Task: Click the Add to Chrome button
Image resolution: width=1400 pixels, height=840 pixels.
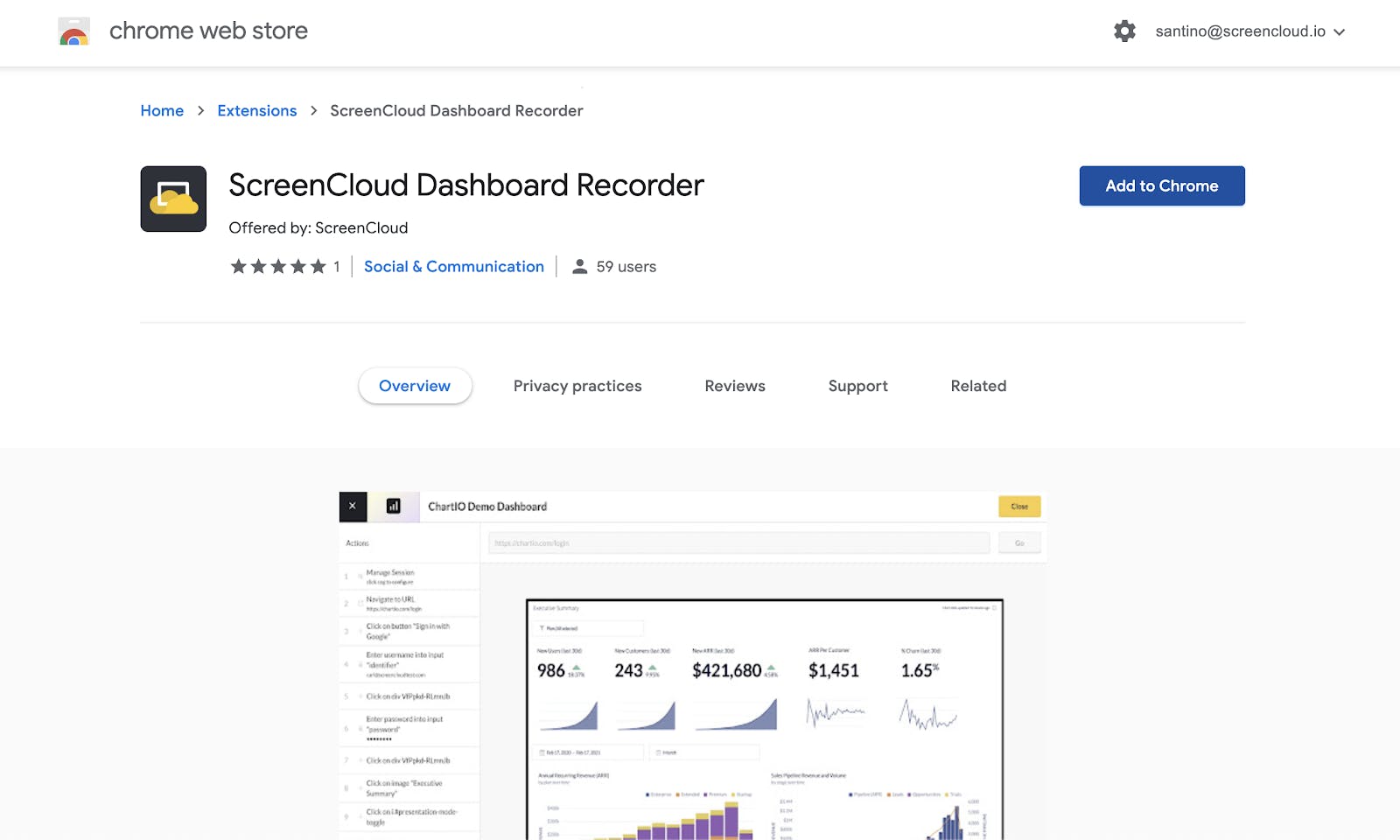Action: click(1162, 185)
